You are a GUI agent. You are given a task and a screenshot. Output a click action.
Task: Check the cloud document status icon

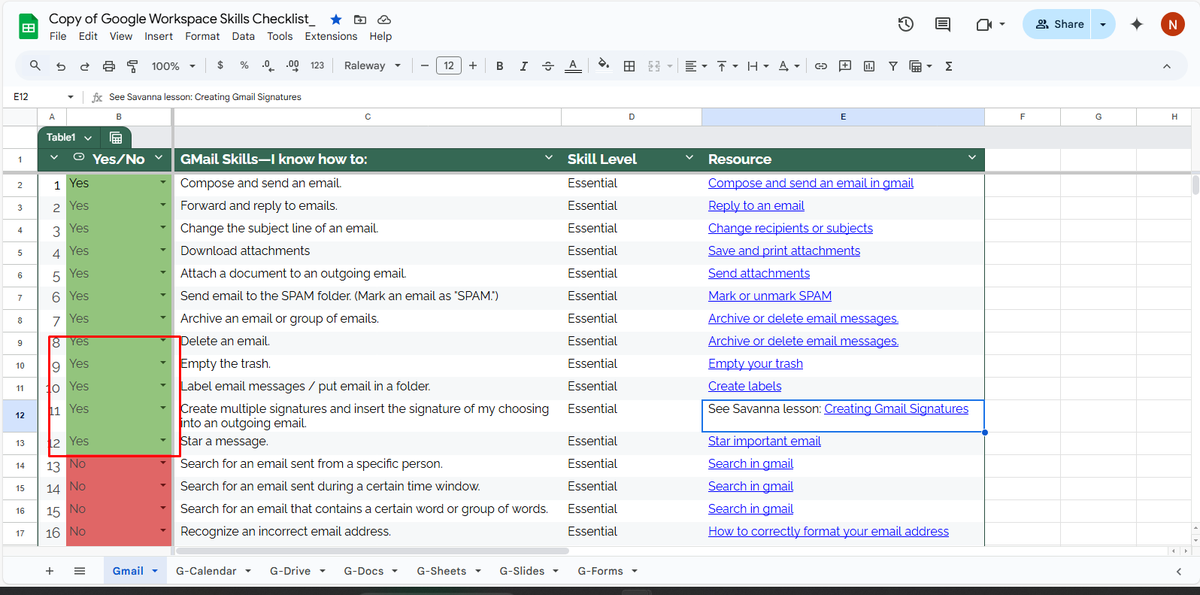pos(384,19)
